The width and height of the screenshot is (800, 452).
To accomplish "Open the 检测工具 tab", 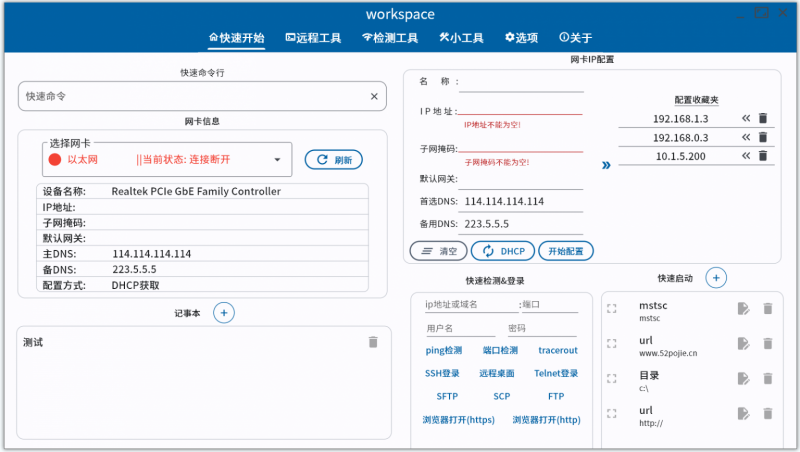I will (390, 38).
